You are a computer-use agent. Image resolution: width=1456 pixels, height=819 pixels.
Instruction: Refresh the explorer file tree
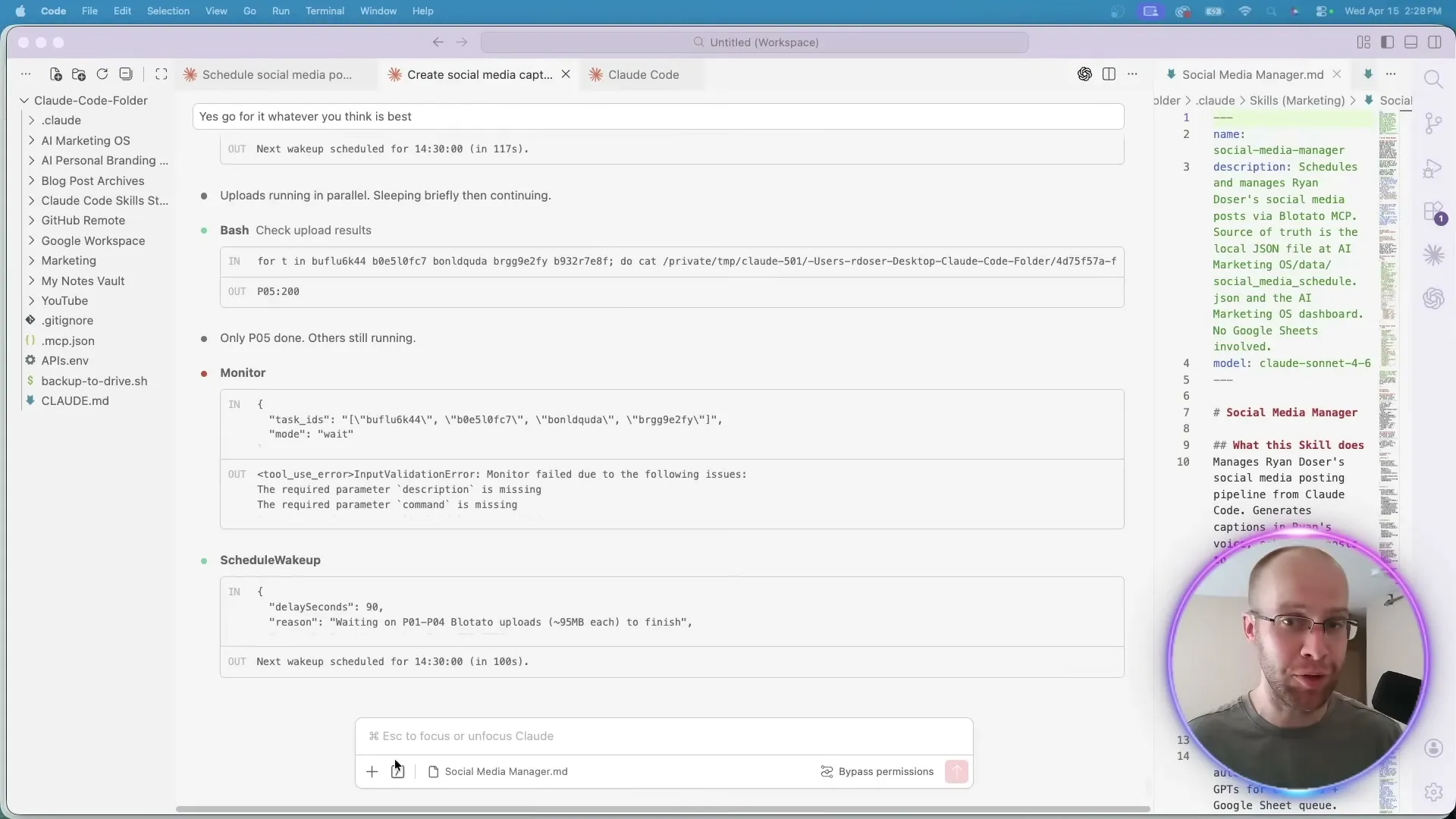(102, 74)
